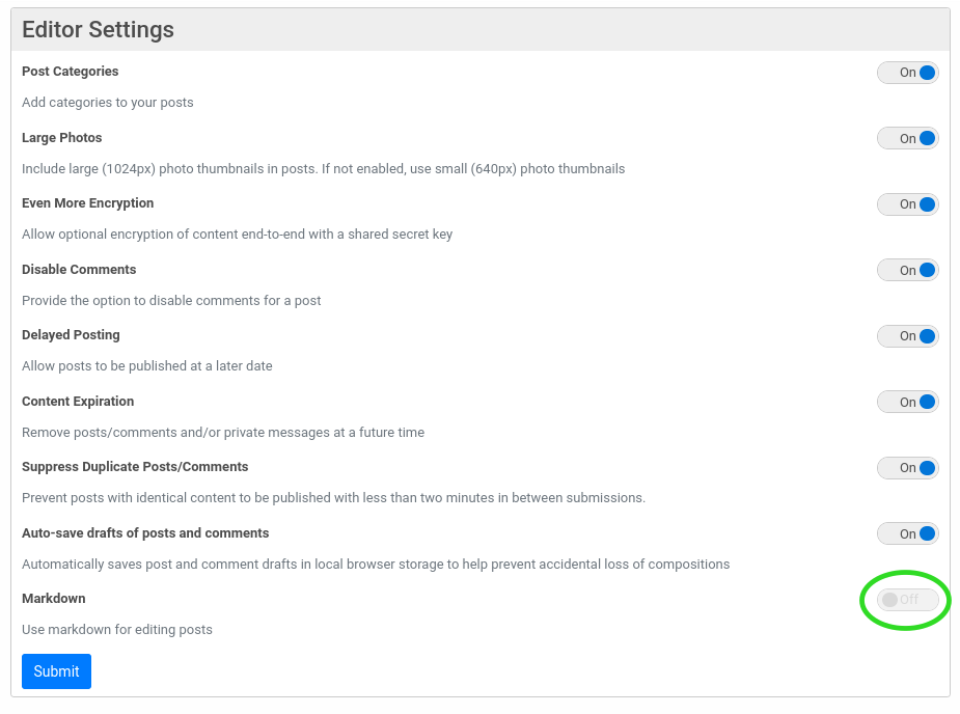
Task: Click the Auto-save drafts of posts label
Action: coord(145,533)
